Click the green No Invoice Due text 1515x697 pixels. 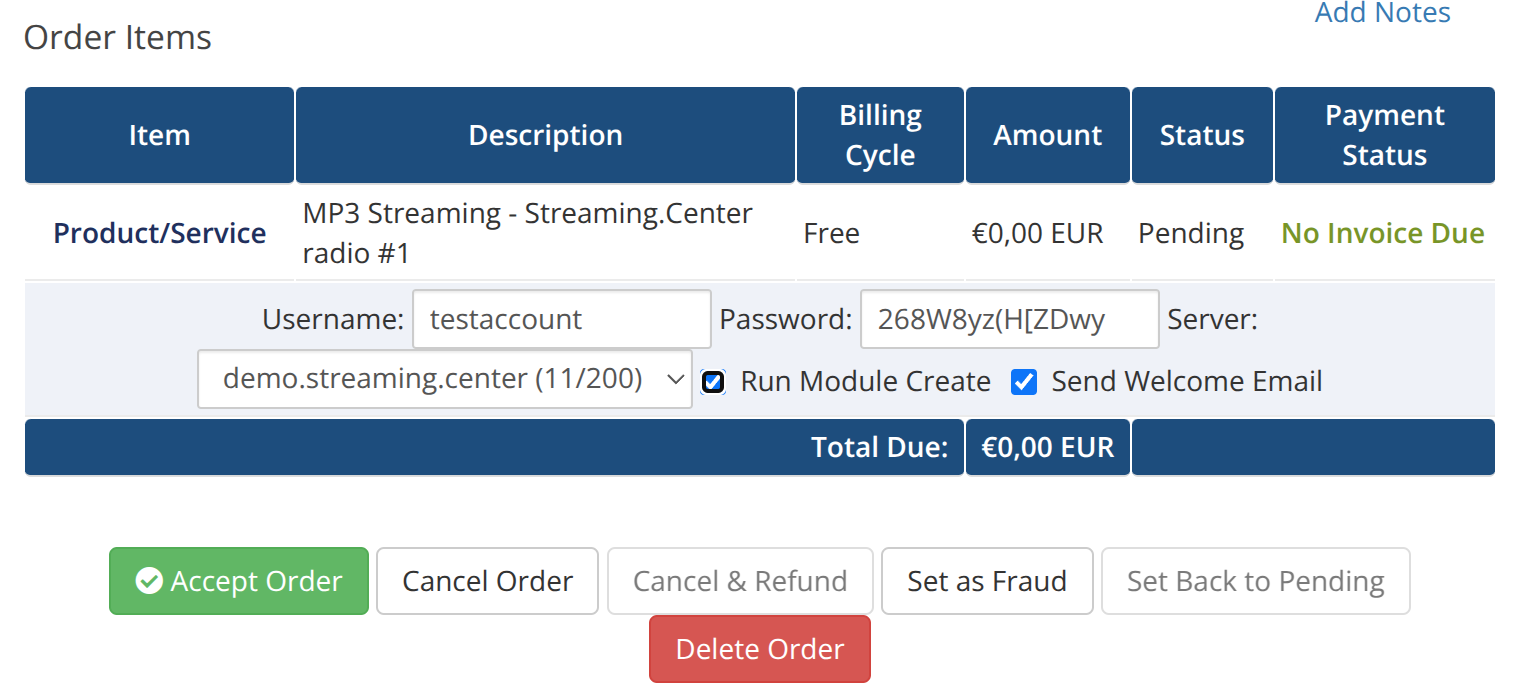tap(1383, 233)
